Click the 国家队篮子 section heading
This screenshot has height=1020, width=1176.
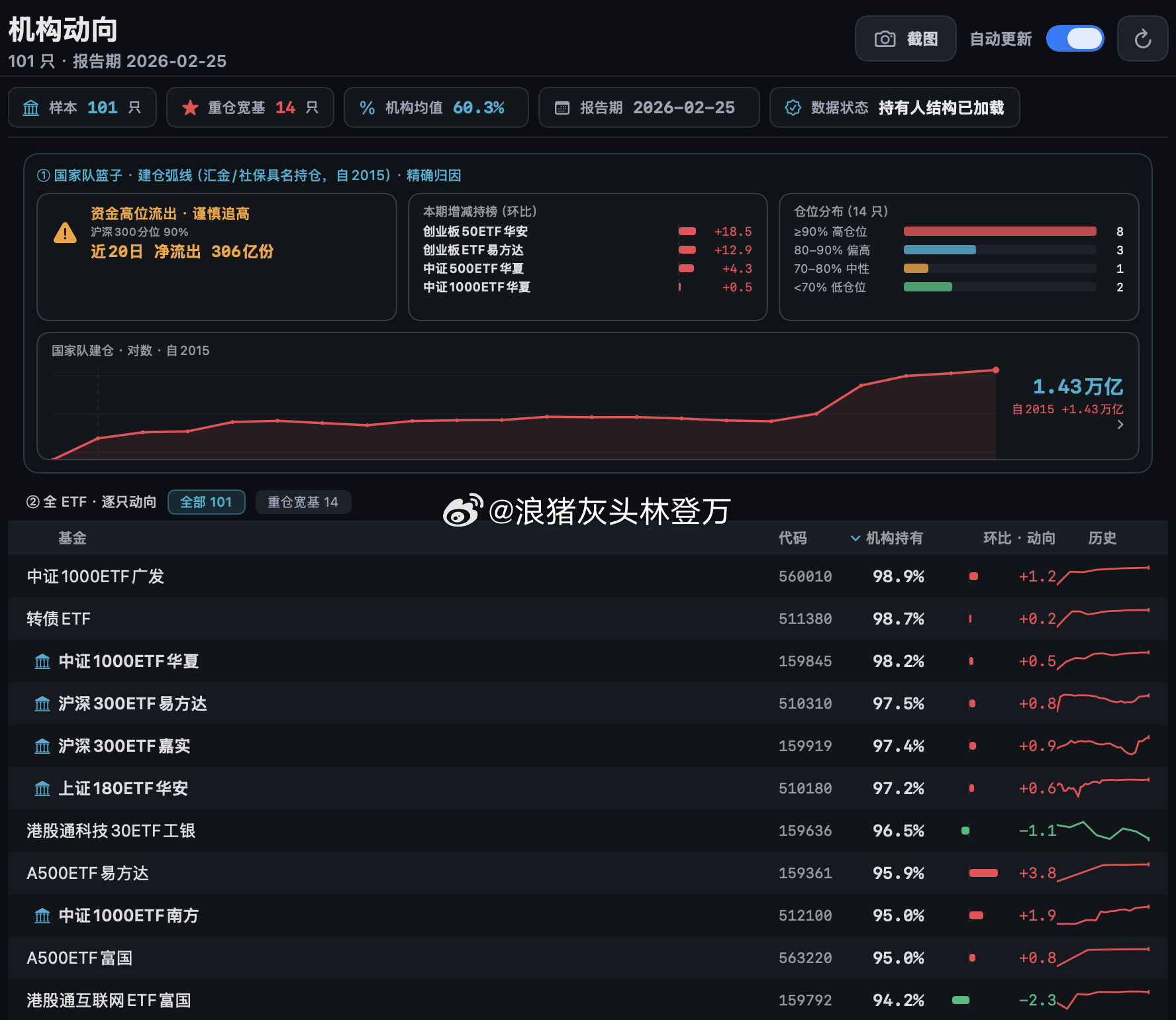tap(249, 176)
